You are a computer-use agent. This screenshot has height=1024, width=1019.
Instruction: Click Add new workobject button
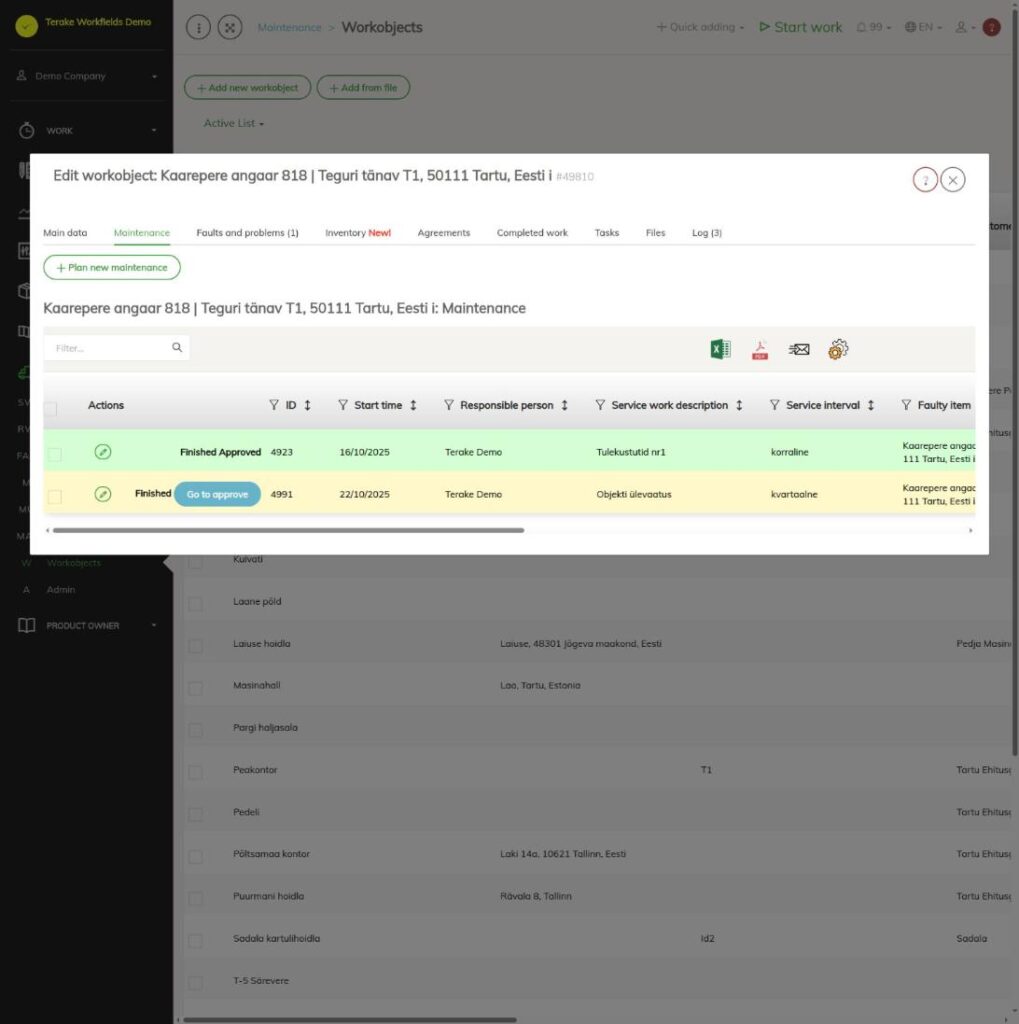pyautogui.click(x=248, y=88)
